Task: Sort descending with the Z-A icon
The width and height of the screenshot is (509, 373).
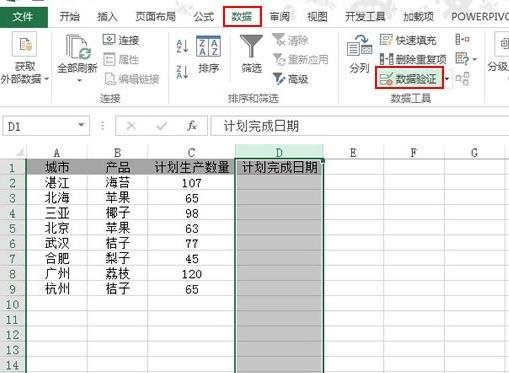Action: point(182,72)
